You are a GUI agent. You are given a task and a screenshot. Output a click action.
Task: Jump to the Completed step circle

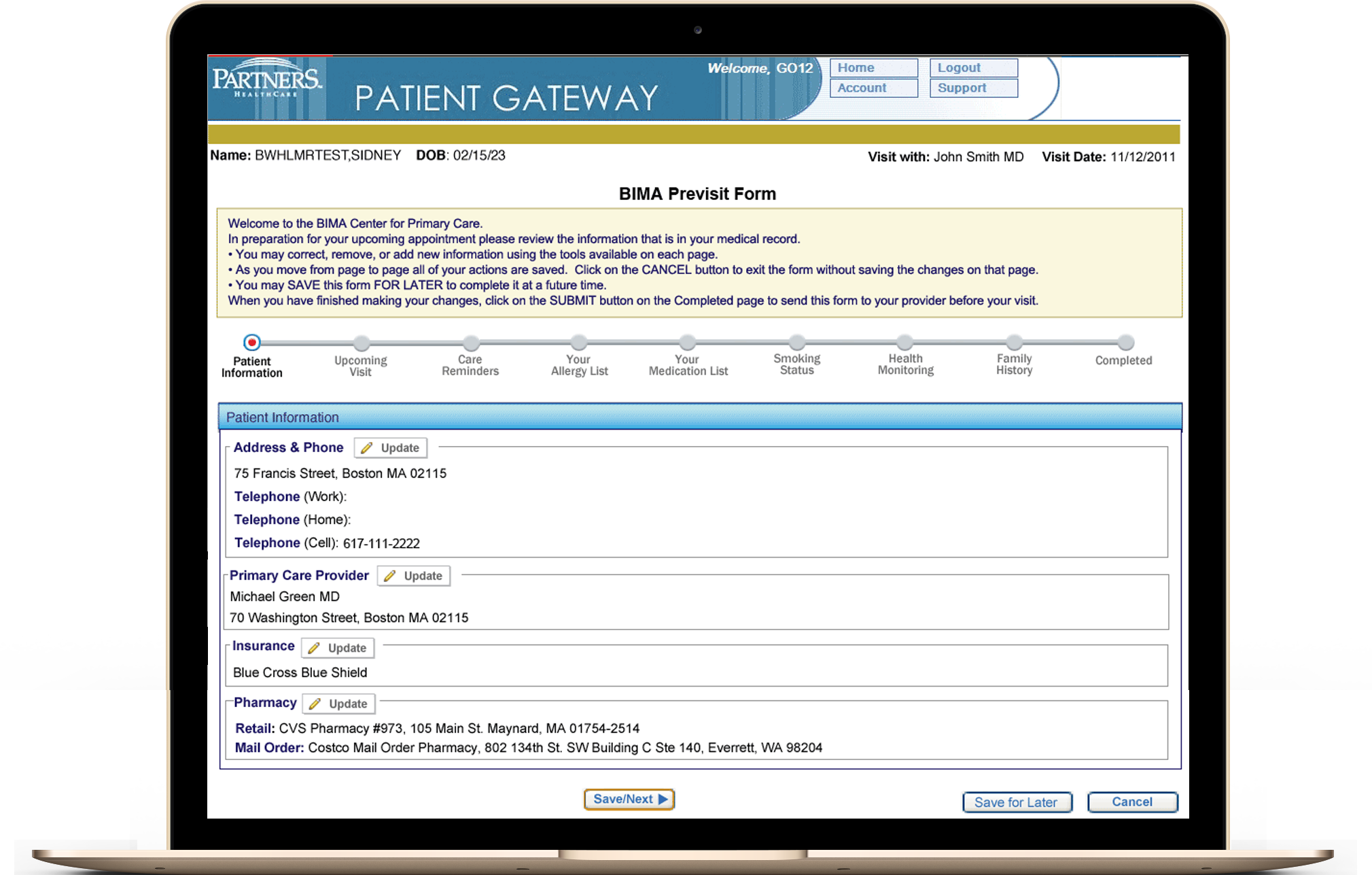pyautogui.click(x=1126, y=342)
